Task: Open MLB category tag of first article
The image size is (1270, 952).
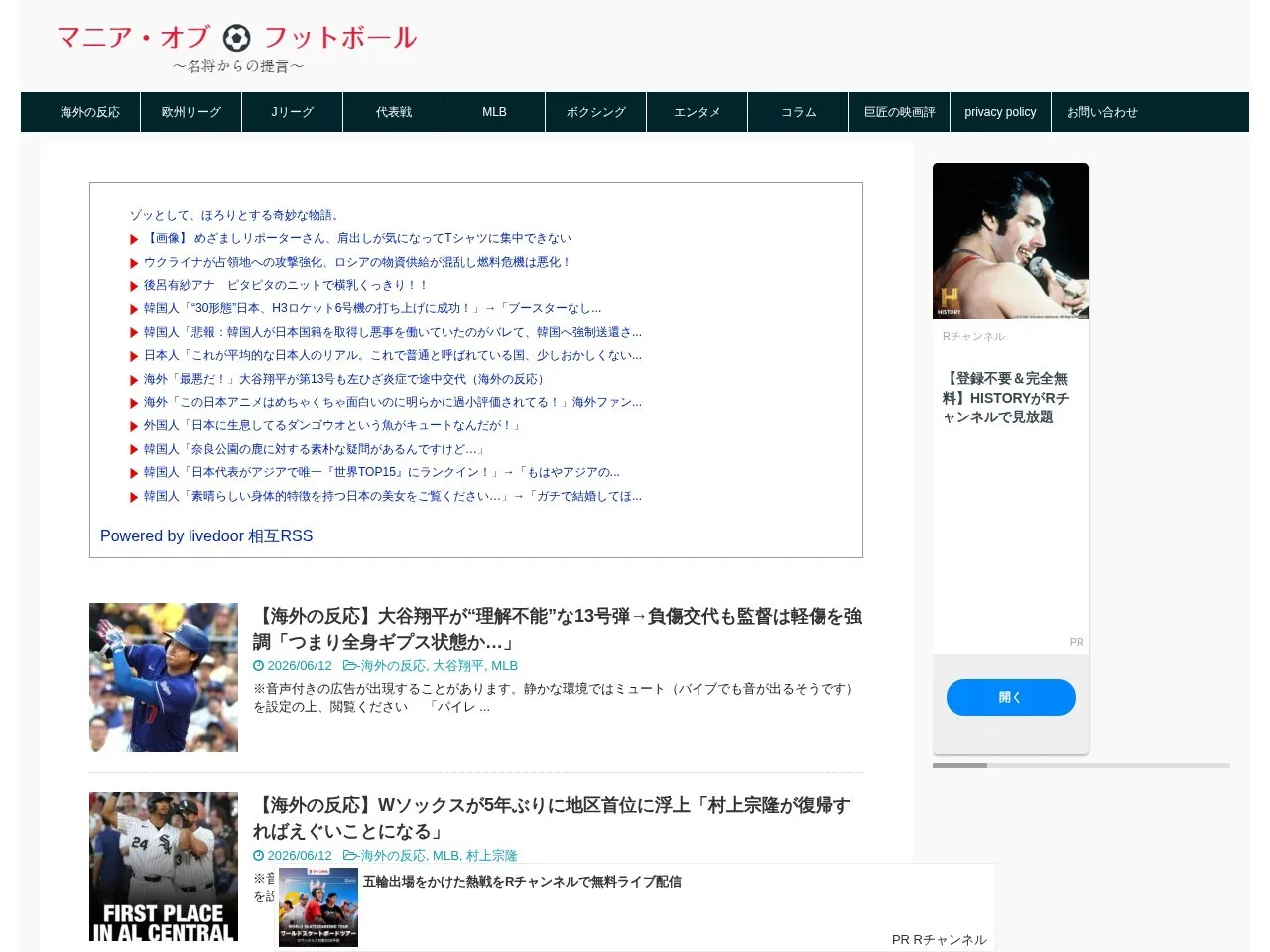Action: [504, 666]
